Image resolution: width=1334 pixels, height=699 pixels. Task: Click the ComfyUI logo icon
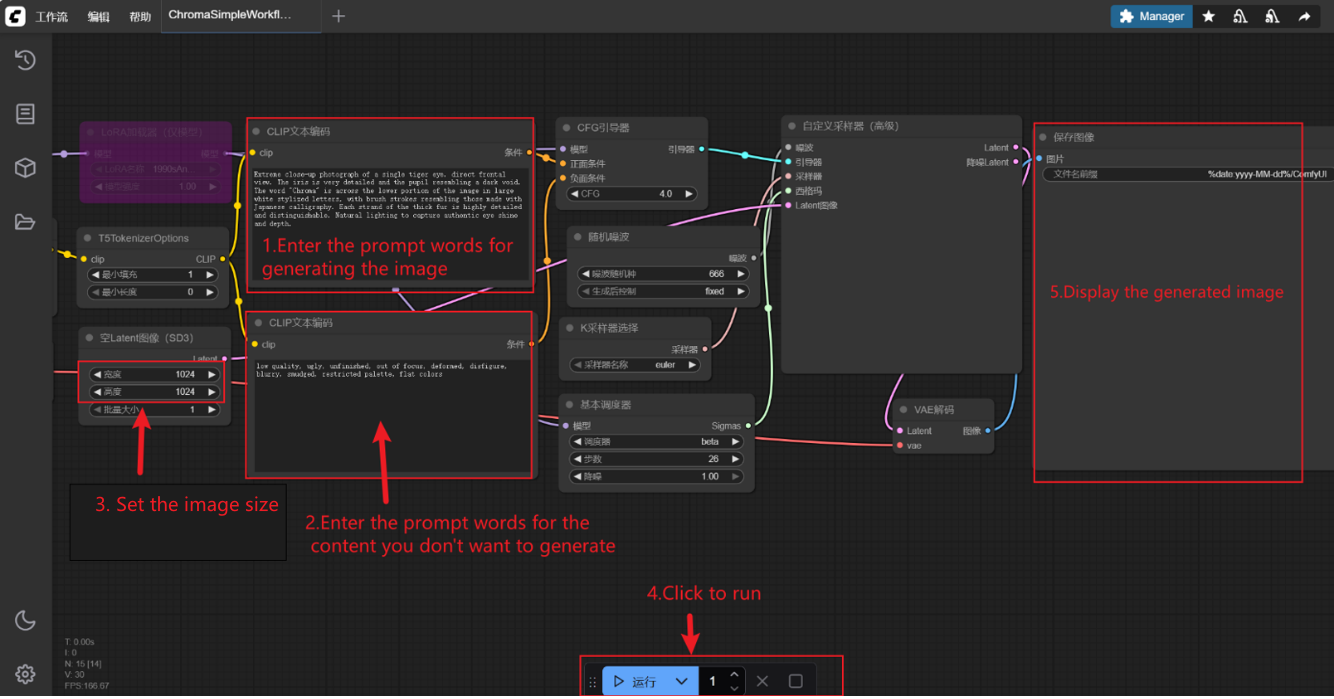[x=15, y=16]
